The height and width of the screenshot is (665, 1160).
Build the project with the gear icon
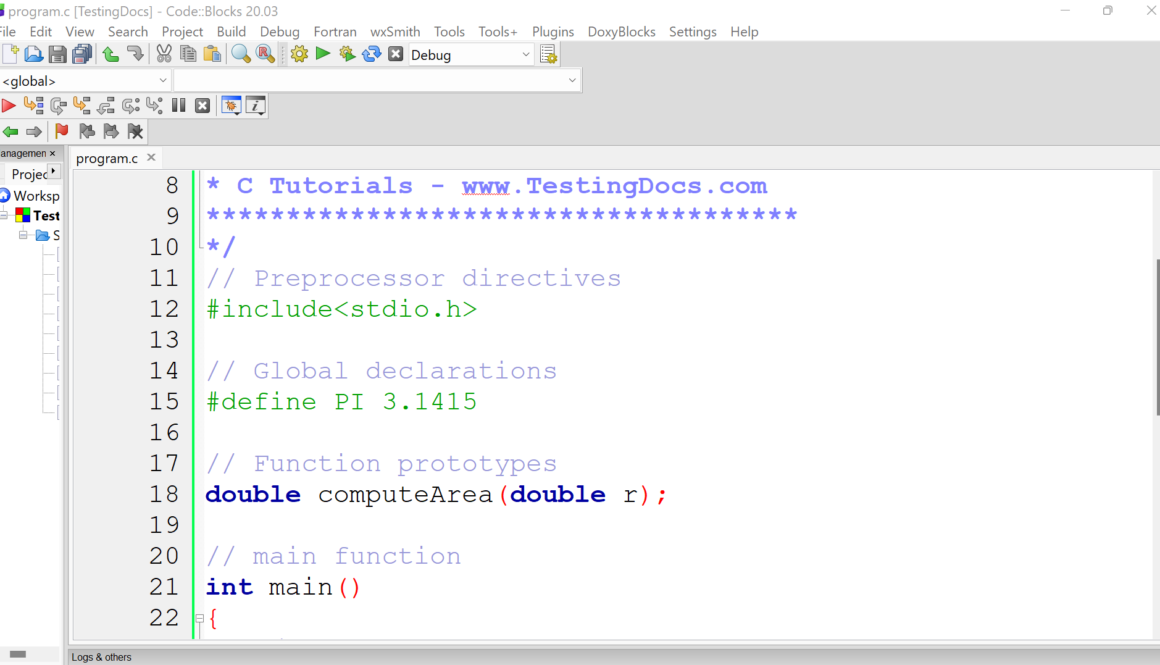(299, 53)
